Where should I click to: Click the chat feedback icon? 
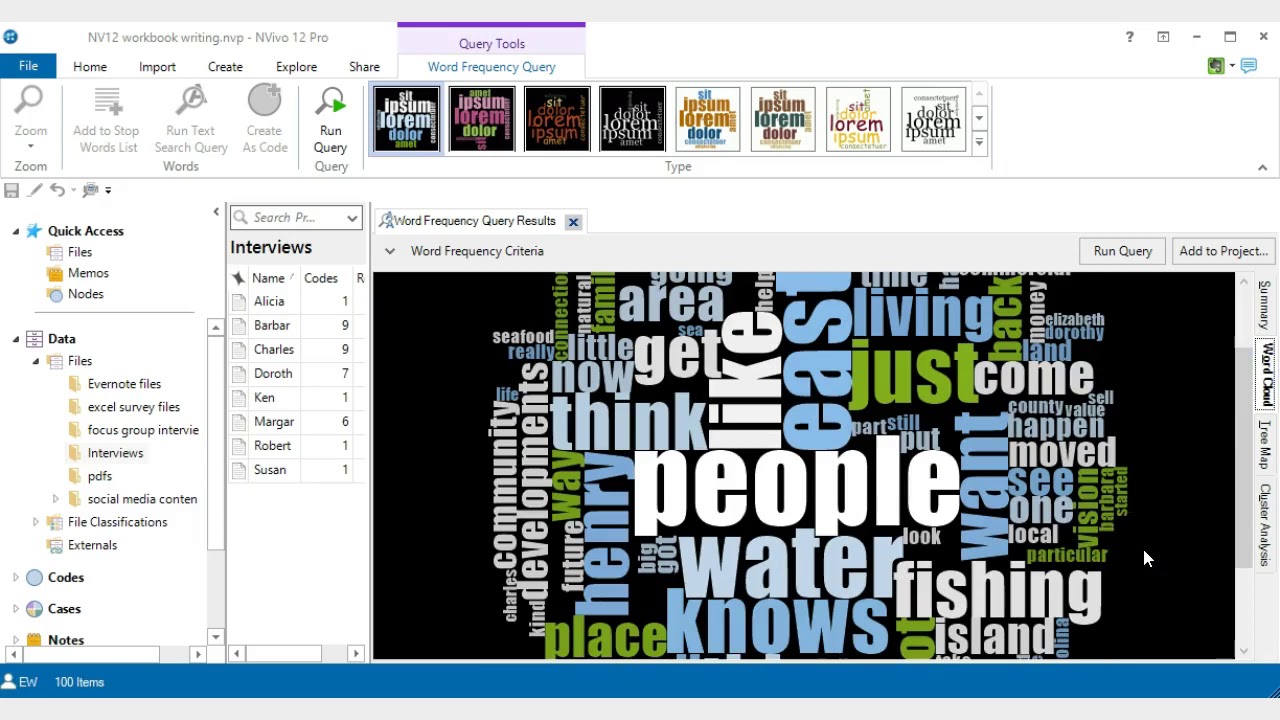pyautogui.click(x=1248, y=66)
